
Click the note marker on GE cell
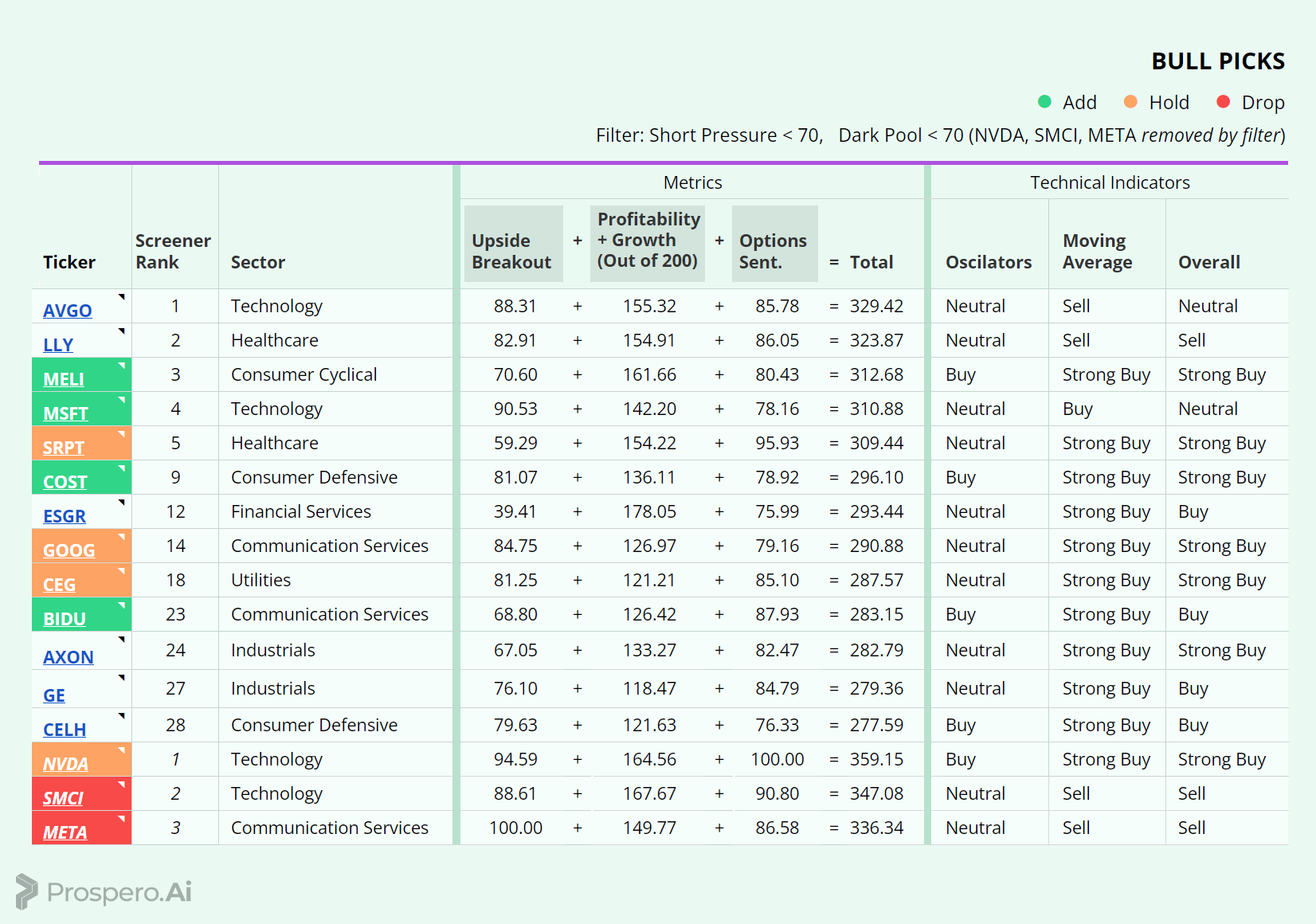(122, 677)
